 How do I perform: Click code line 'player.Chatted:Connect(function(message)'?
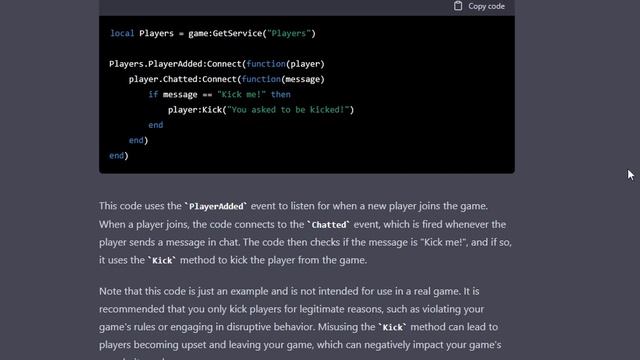point(227,79)
